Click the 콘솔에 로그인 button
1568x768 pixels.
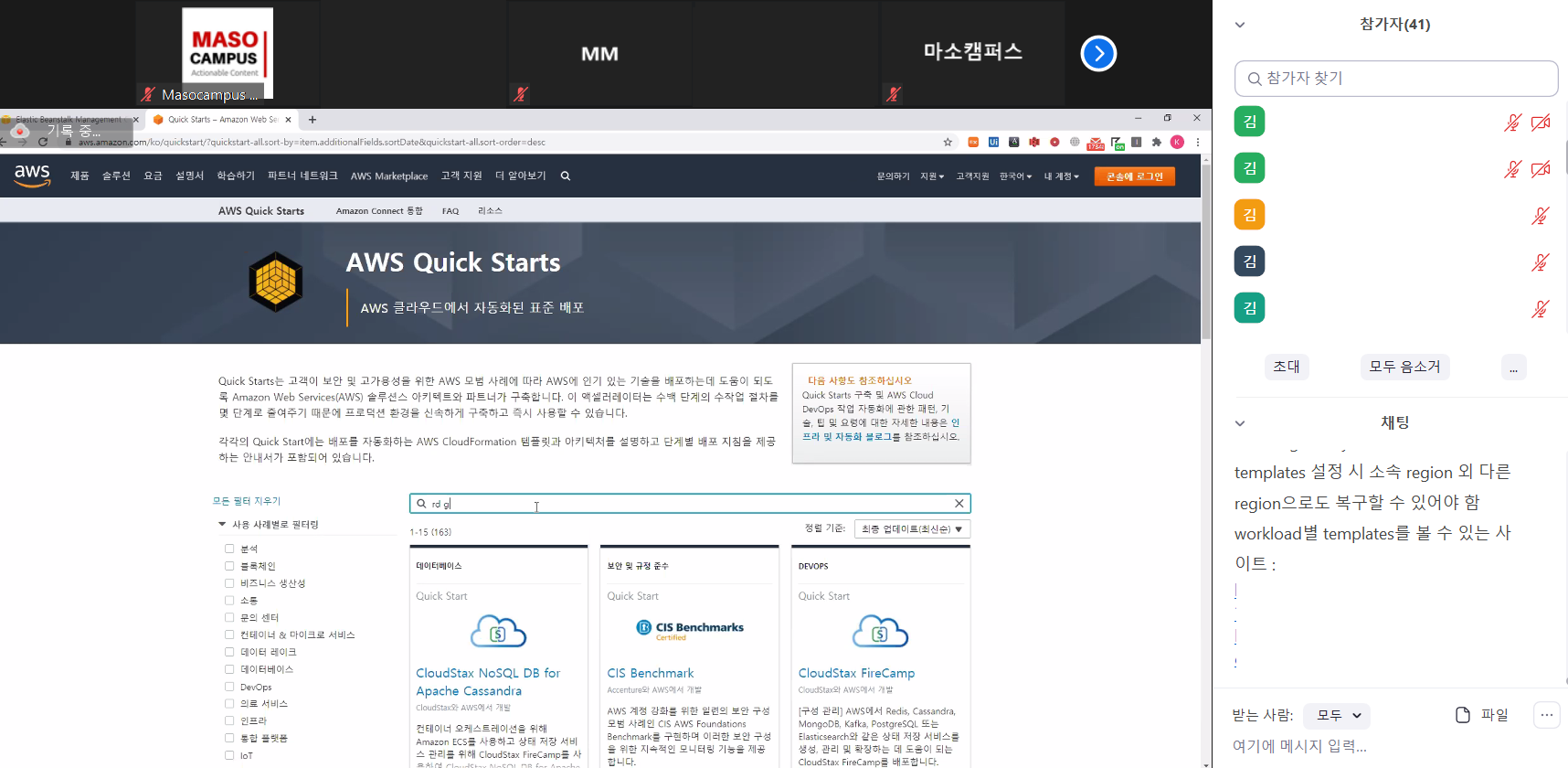pos(1134,176)
